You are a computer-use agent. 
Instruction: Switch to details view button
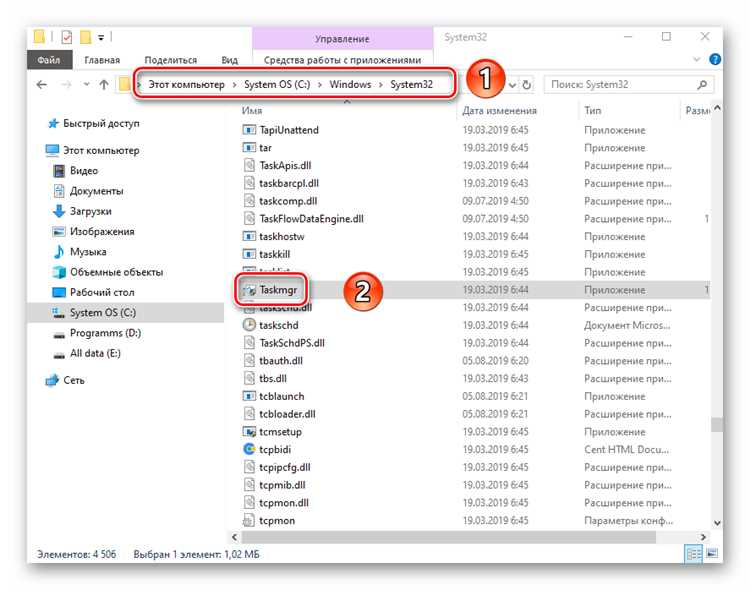[x=694, y=554]
